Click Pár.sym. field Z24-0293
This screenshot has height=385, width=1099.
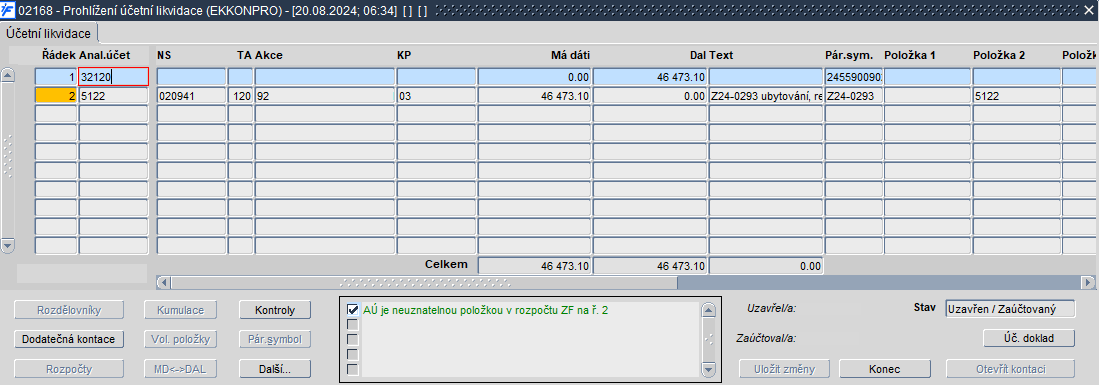pos(853,95)
